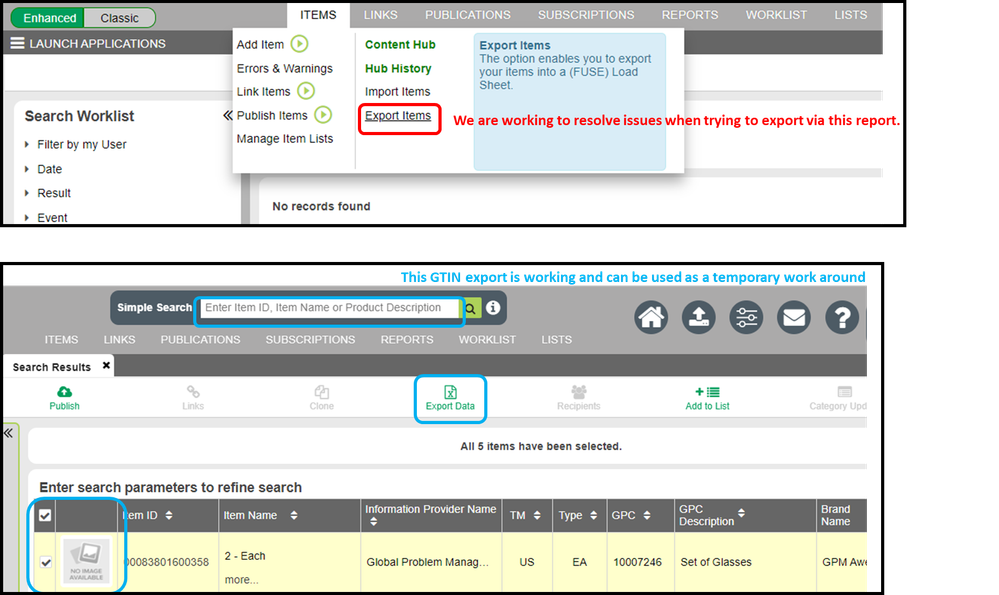Image resolution: width=999 pixels, height=595 pixels.
Task: Switch to Classic view toggle
Action: [x=119, y=18]
